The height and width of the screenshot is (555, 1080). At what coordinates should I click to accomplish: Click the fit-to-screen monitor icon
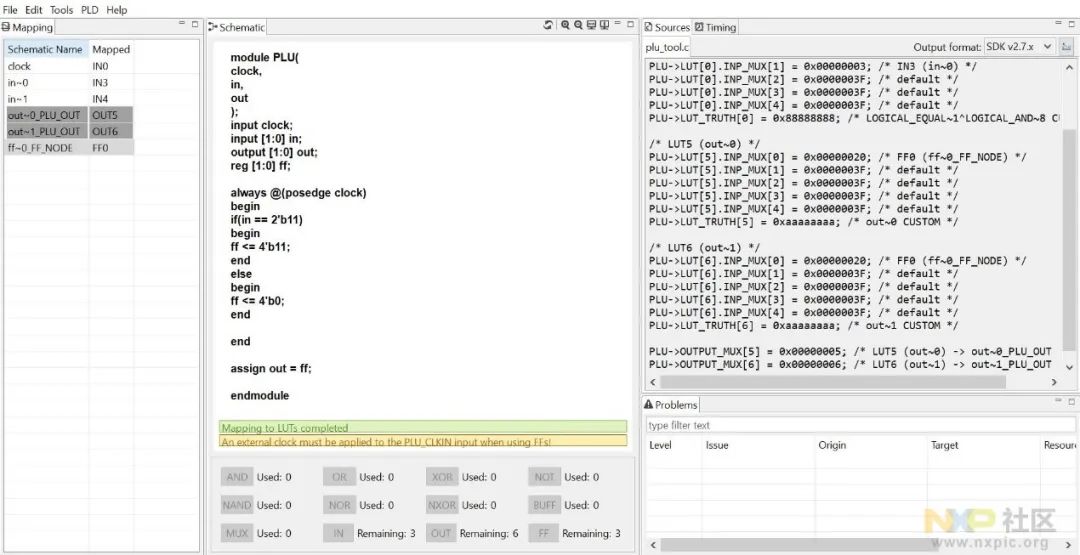pyautogui.click(x=592, y=25)
